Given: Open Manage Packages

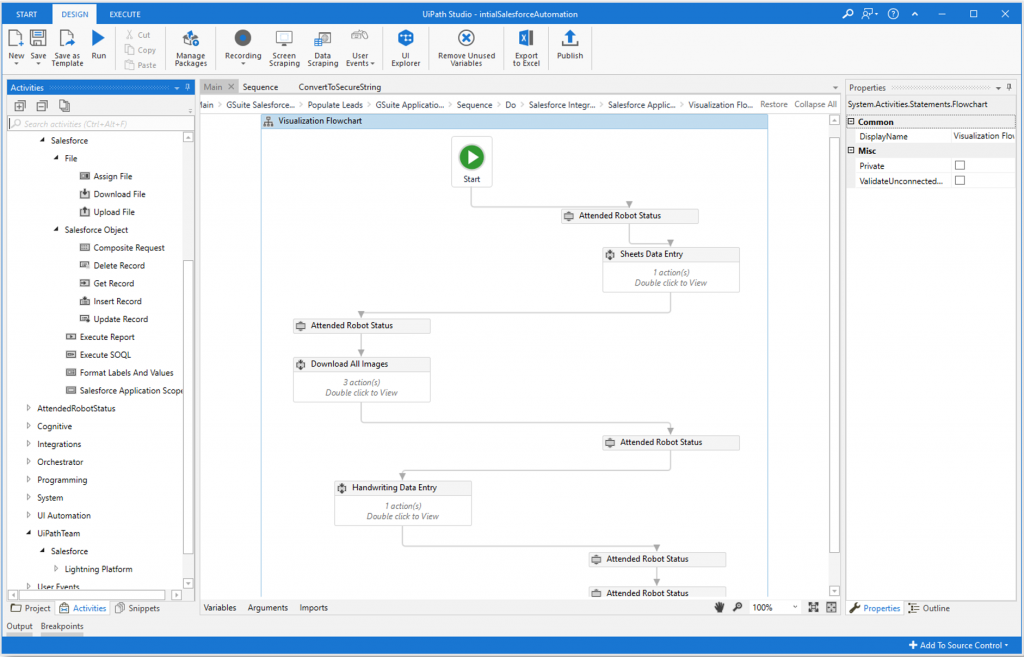Looking at the screenshot, I should [x=191, y=48].
